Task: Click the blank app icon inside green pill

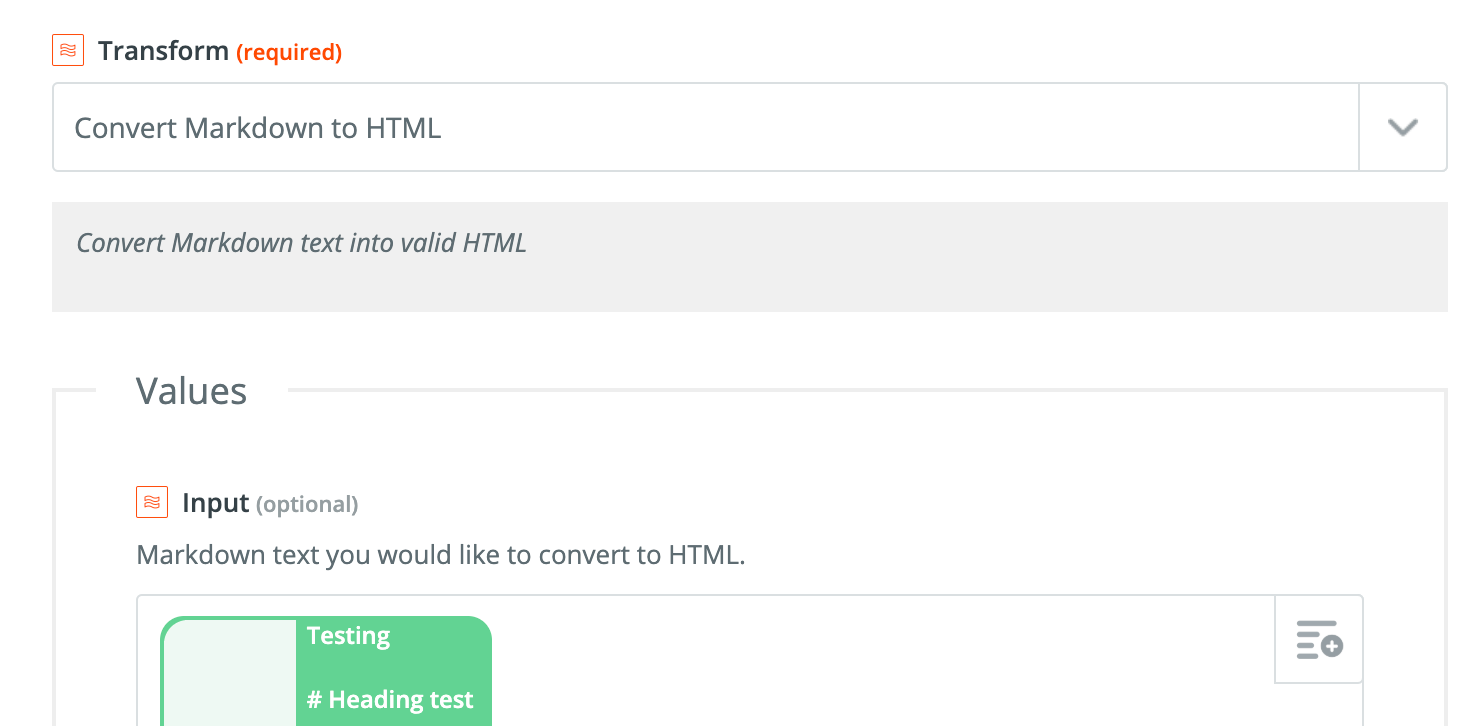Action: 230,673
